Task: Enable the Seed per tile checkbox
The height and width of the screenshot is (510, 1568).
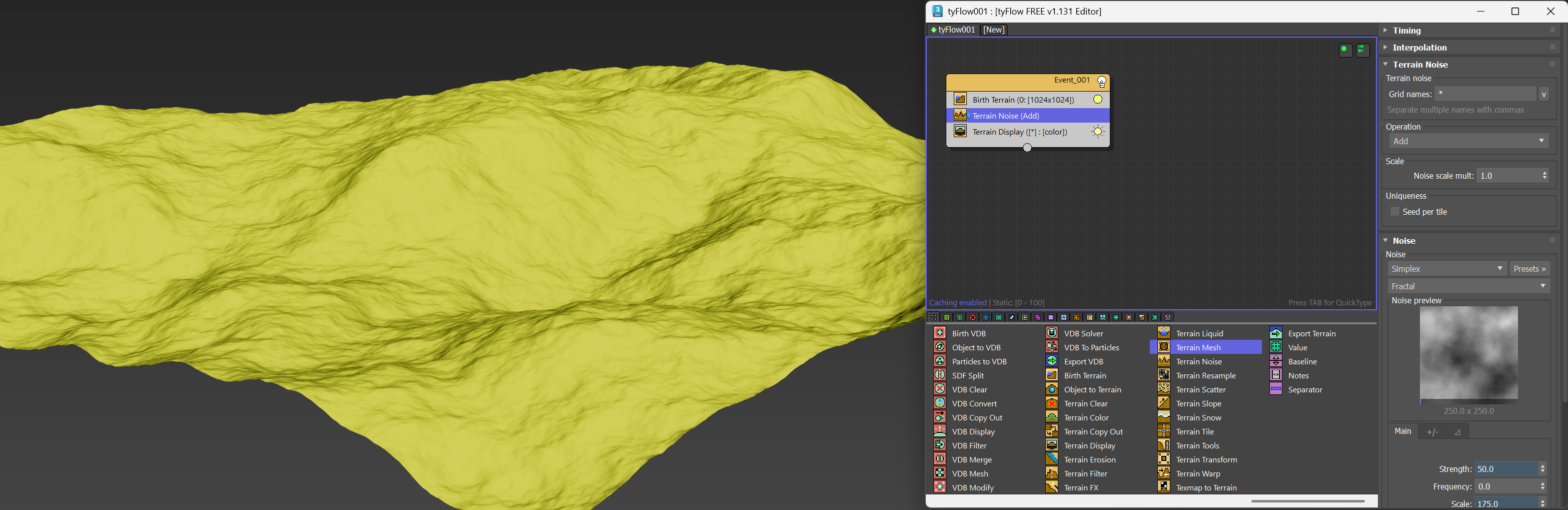Action: (x=1394, y=211)
